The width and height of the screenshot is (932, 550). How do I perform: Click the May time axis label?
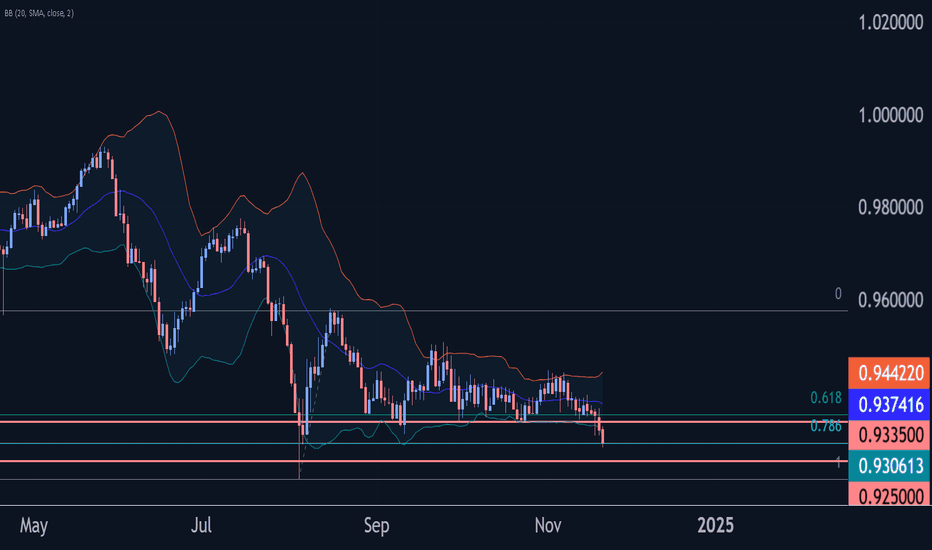33,526
